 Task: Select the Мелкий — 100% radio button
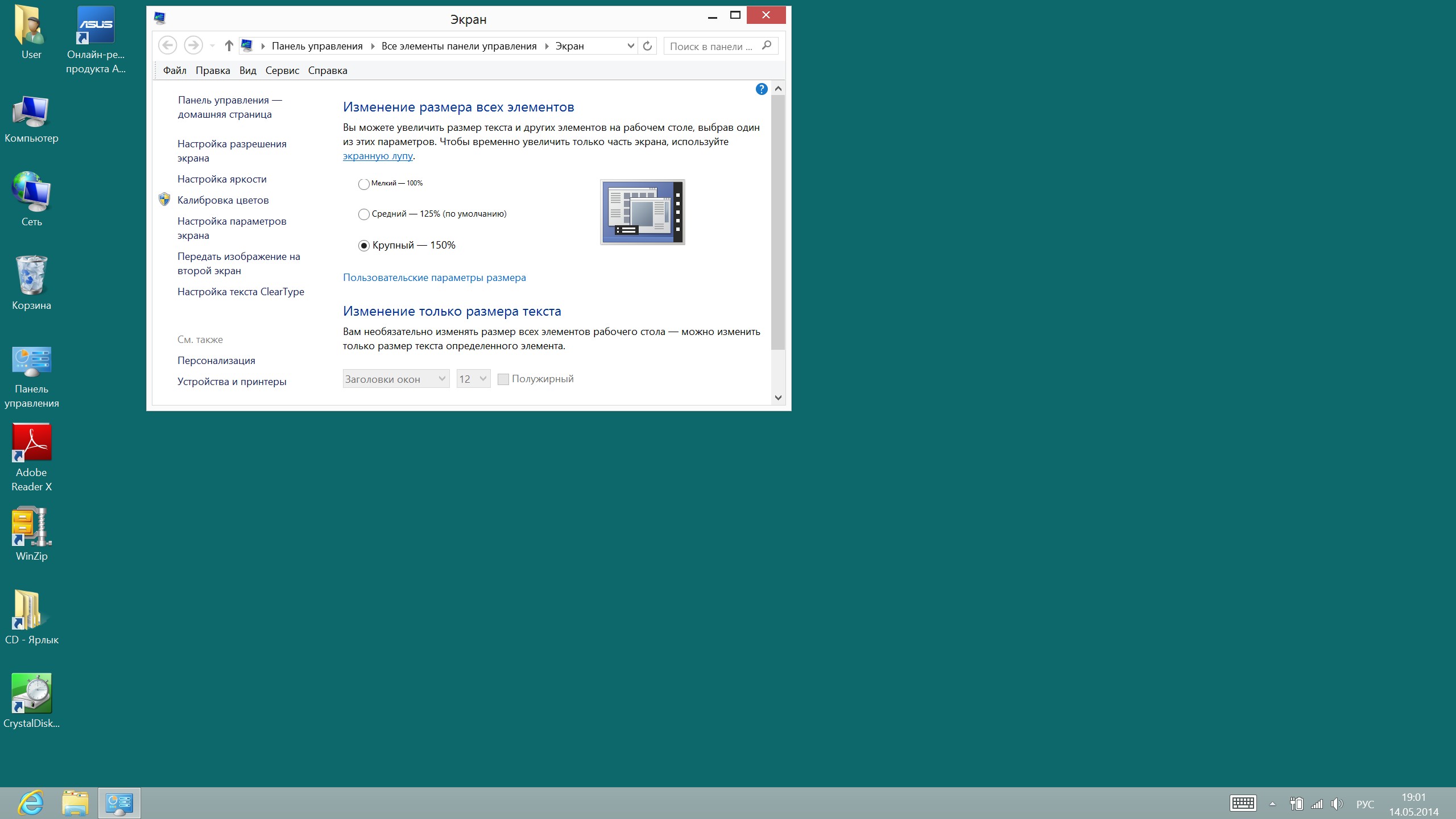(364, 184)
